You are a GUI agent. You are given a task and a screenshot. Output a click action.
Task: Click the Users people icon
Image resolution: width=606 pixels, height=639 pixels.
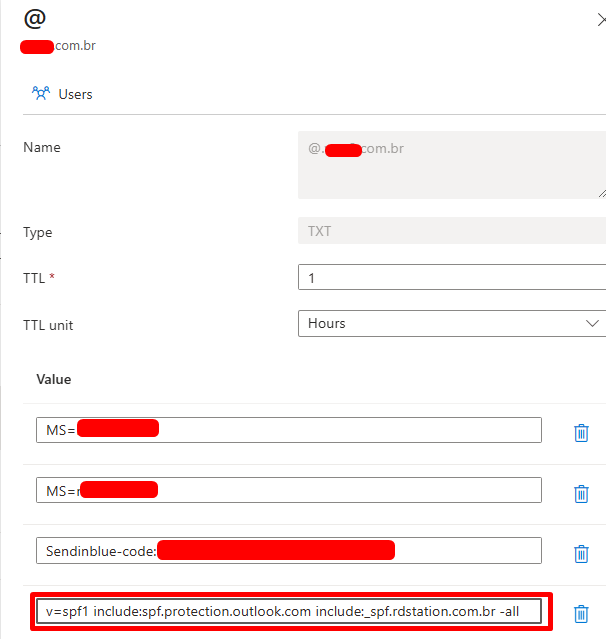click(41, 93)
